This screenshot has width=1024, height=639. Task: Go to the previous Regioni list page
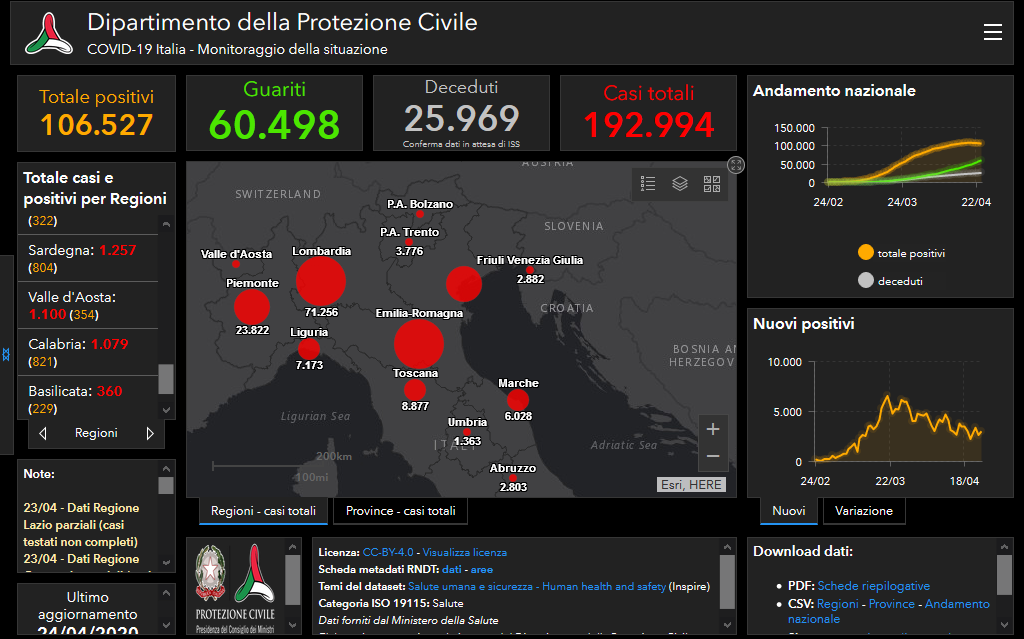pyautogui.click(x=43, y=434)
